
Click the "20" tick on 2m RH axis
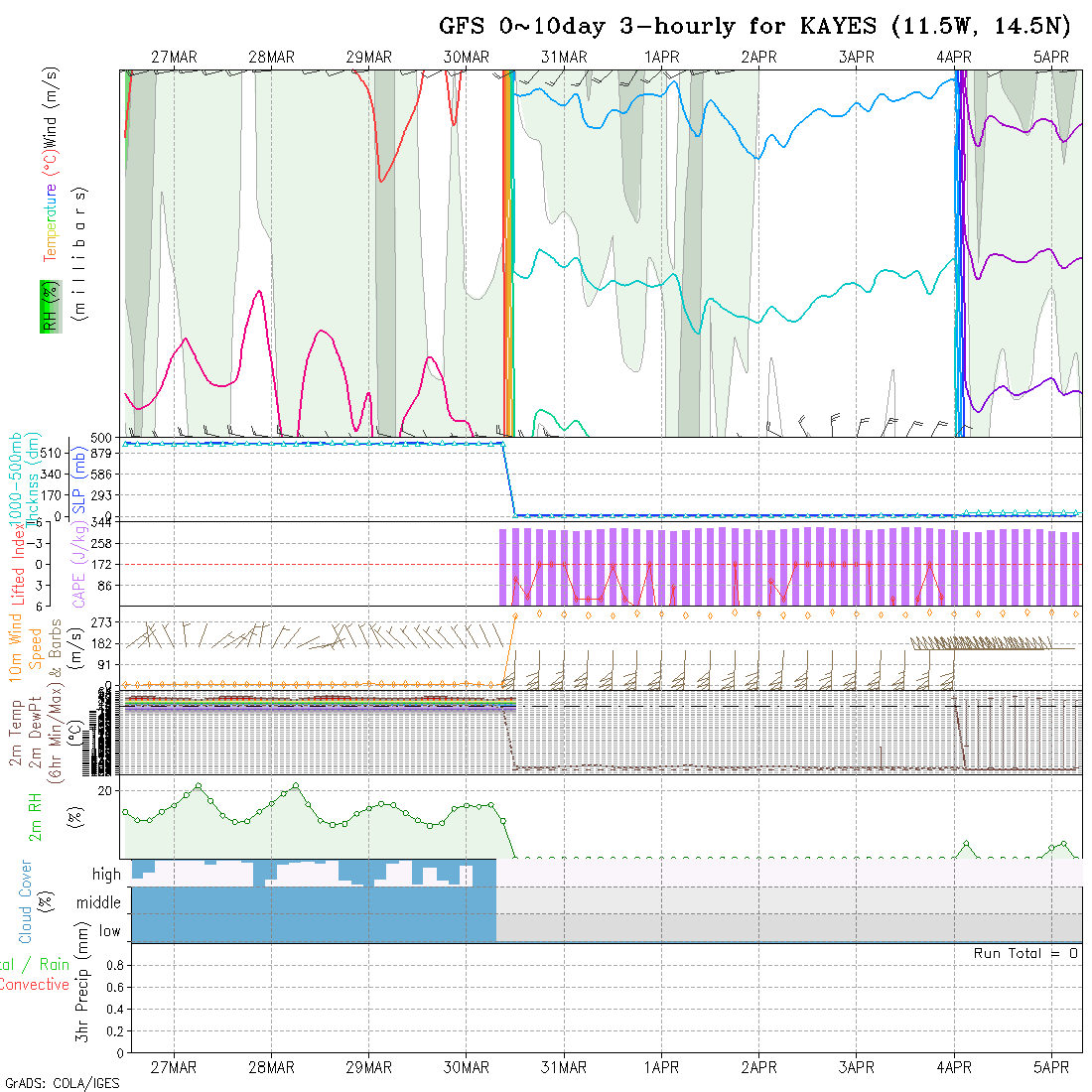coord(105,790)
